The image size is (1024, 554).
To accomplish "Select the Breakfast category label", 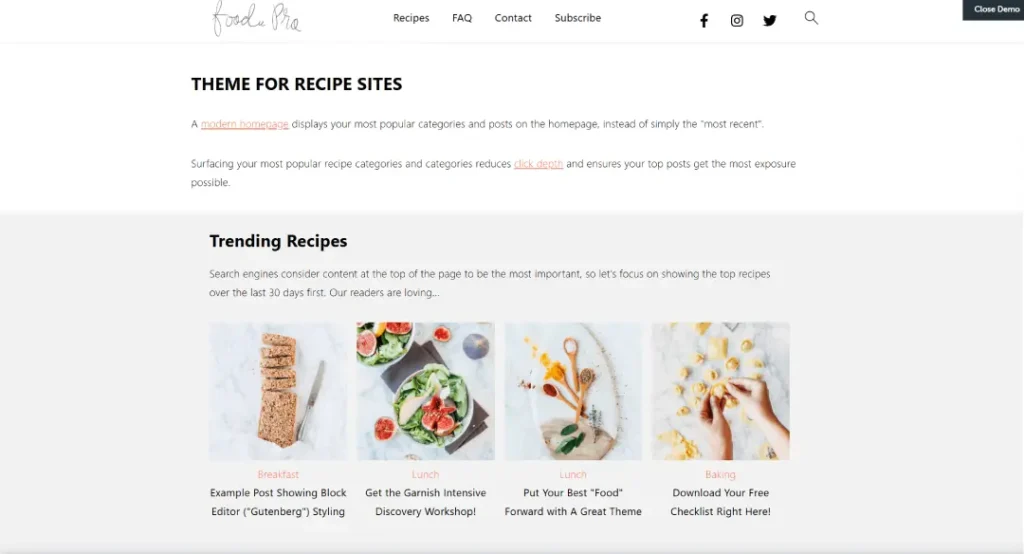I will (278, 474).
